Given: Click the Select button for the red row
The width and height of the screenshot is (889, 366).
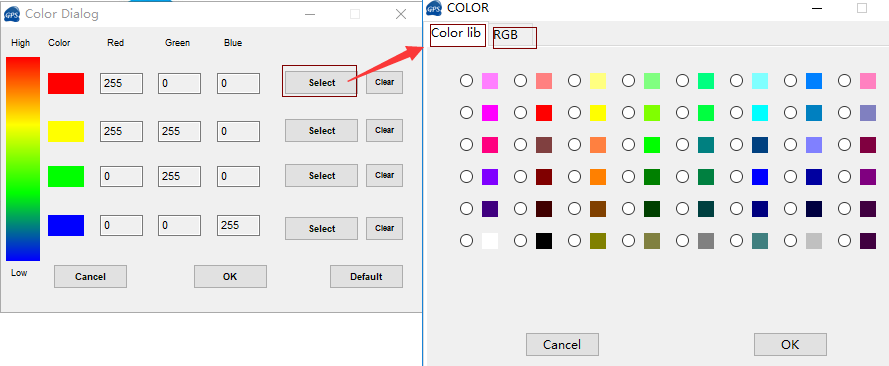Looking at the screenshot, I should [x=321, y=83].
